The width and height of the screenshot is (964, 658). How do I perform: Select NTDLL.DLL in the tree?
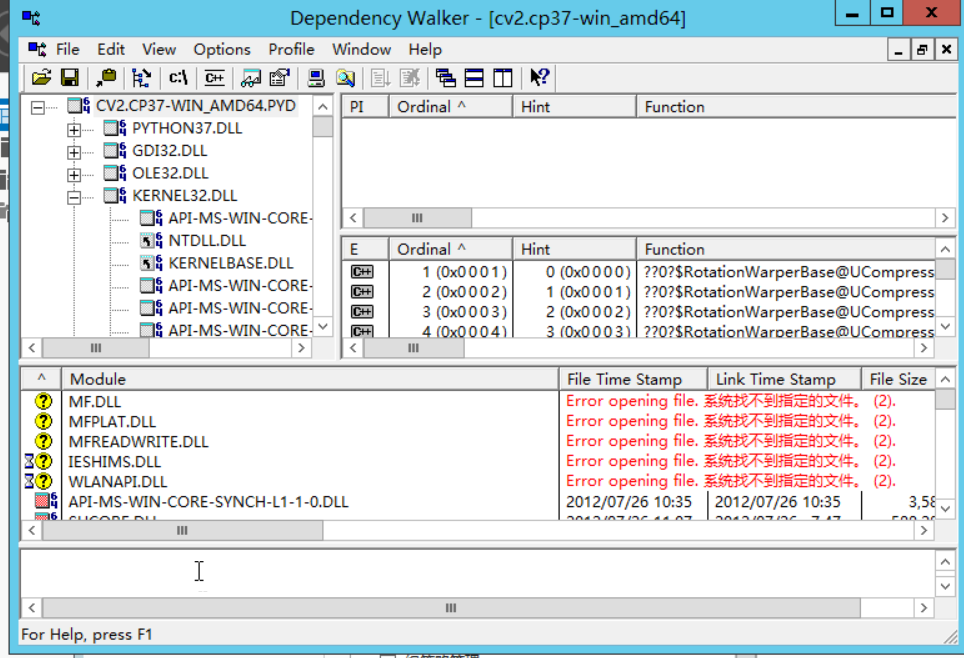point(207,240)
